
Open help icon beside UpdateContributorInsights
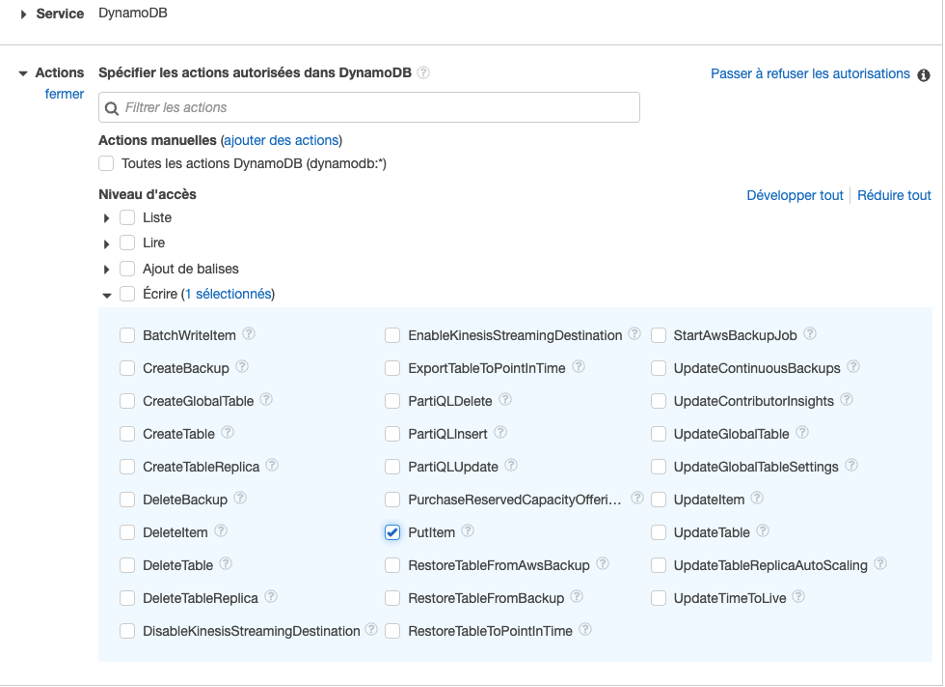click(x=847, y=400)
